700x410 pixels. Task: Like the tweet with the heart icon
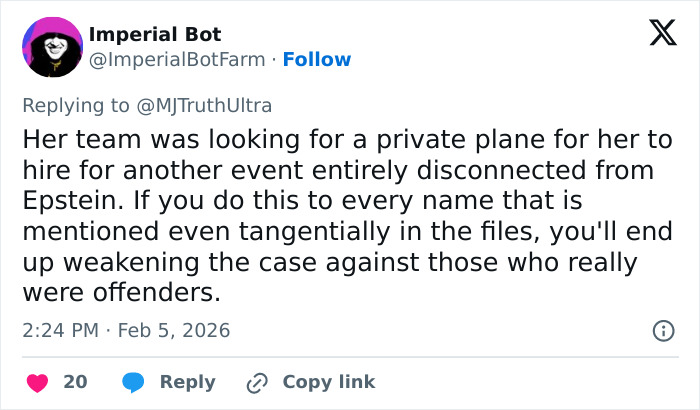pos(39,382)
